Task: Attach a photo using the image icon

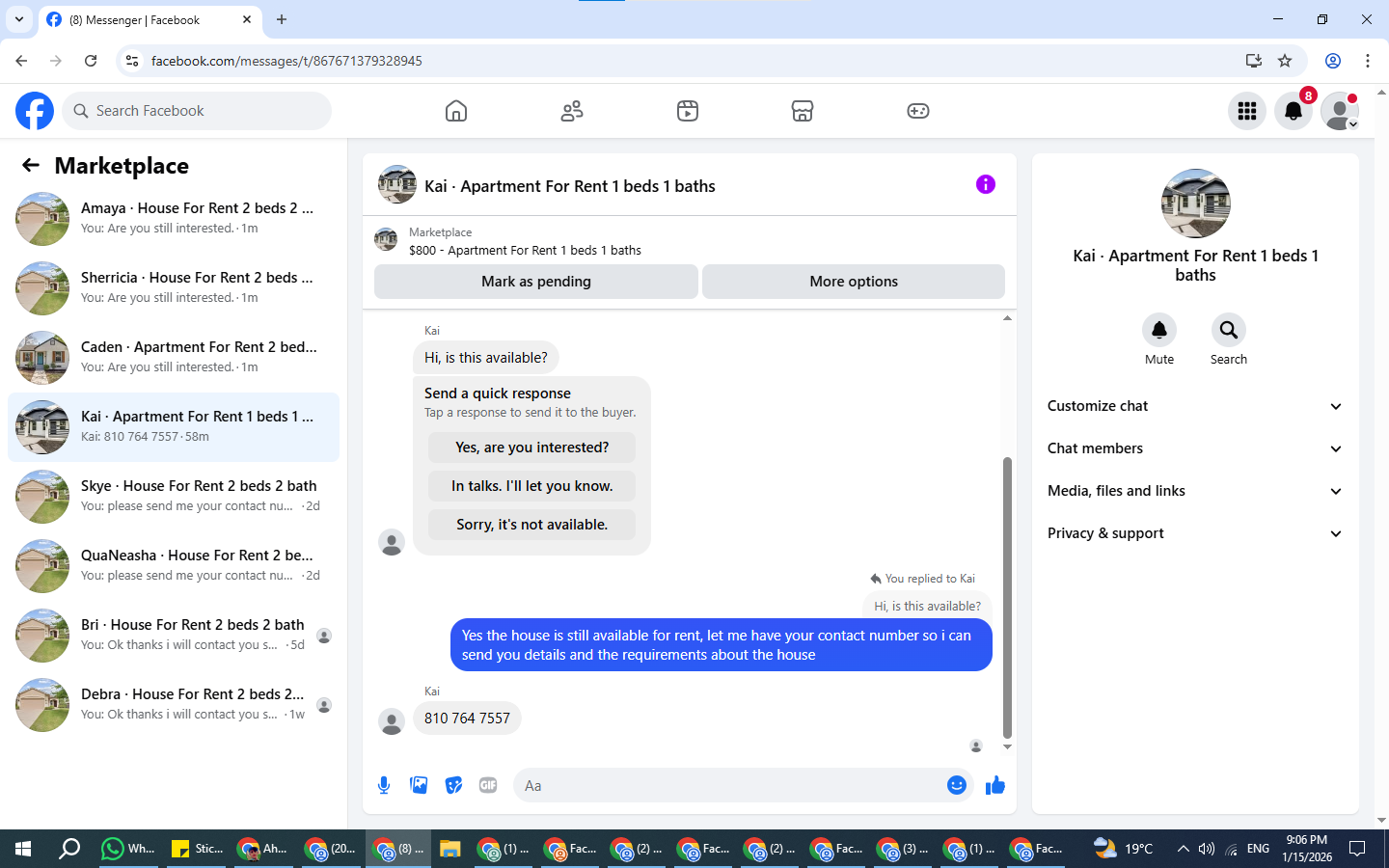Action: (419, 785)
